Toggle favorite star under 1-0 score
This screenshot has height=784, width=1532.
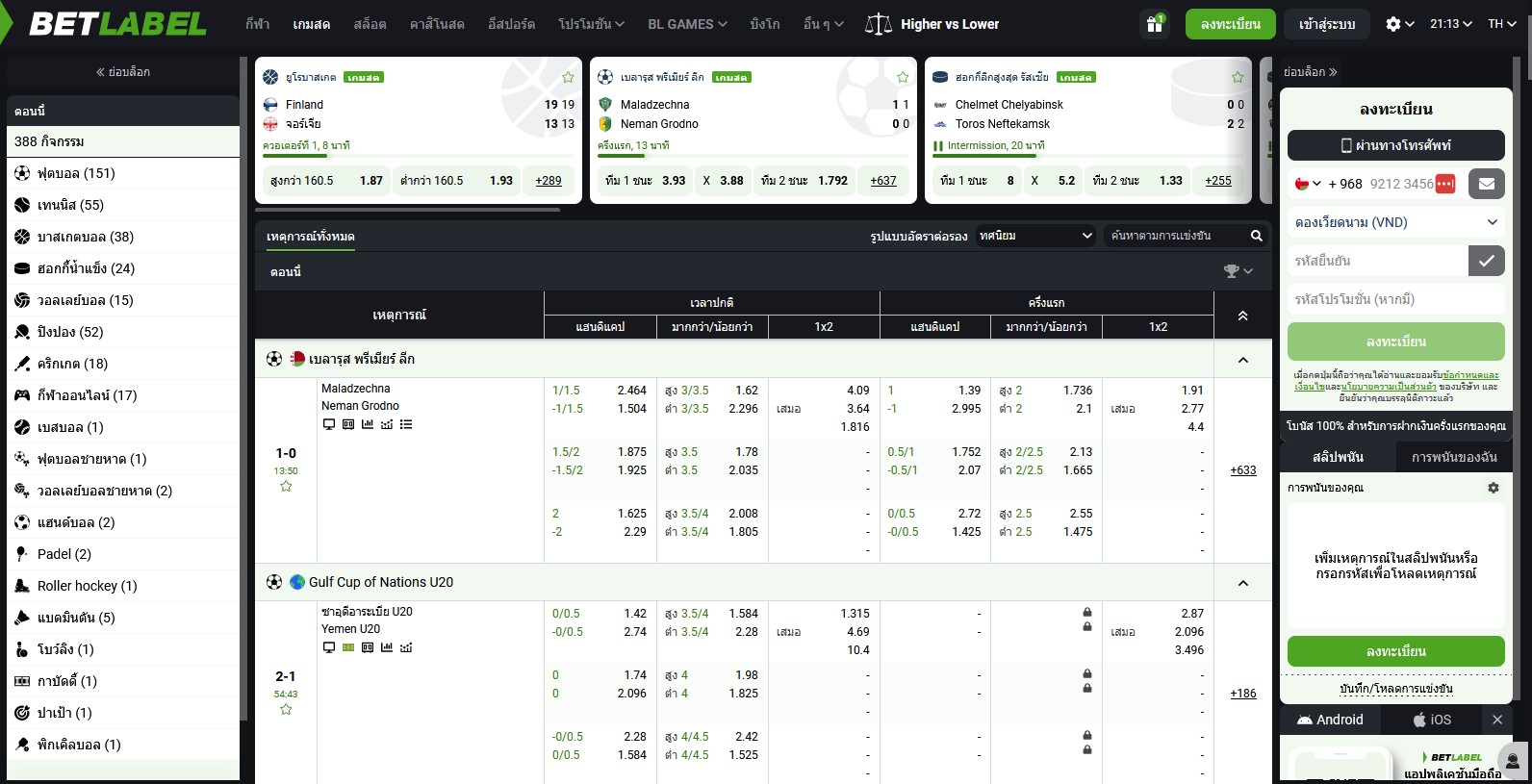286,487
